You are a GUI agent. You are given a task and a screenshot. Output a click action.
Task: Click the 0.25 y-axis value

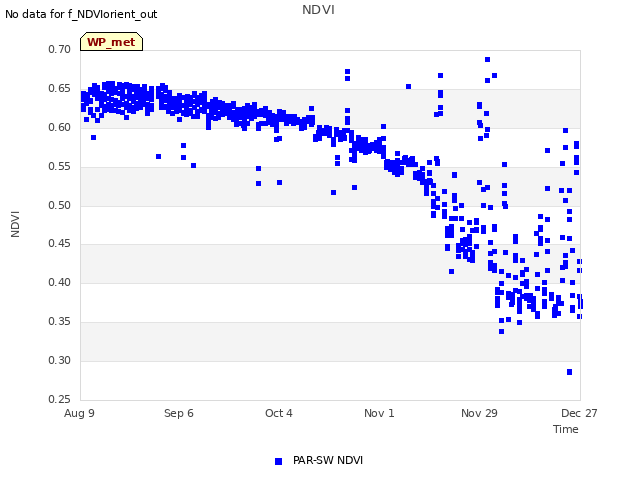(x=59, y=399)
